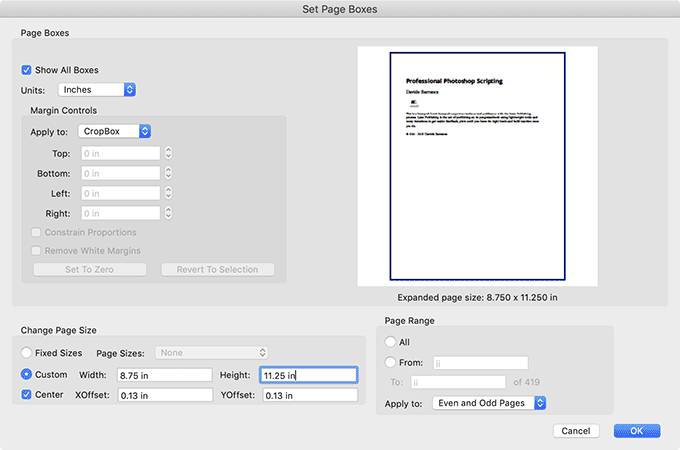Uncheck the Center checkbox
This screenshot has width=680, height=450.
coord(26,395)
